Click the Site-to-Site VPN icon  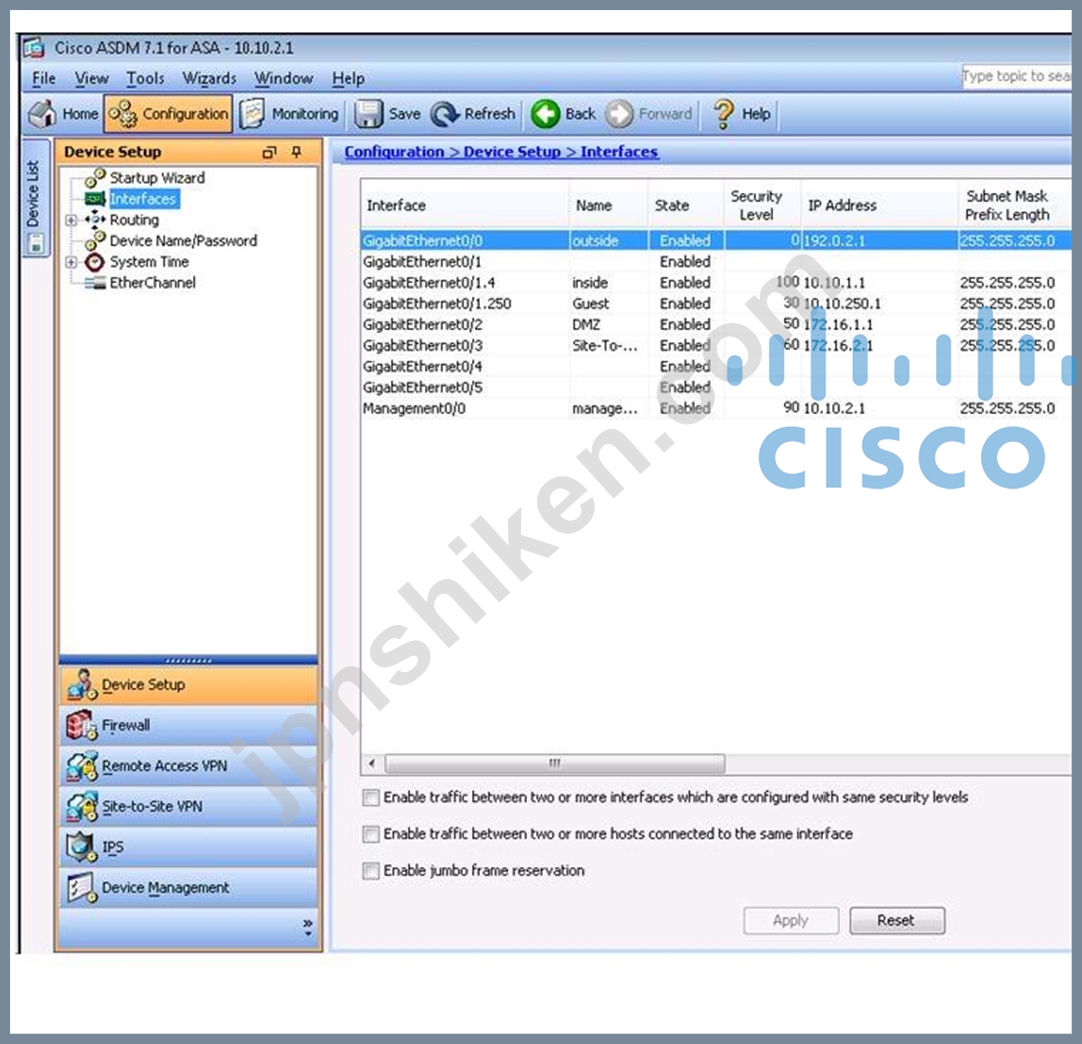point(81,807)
